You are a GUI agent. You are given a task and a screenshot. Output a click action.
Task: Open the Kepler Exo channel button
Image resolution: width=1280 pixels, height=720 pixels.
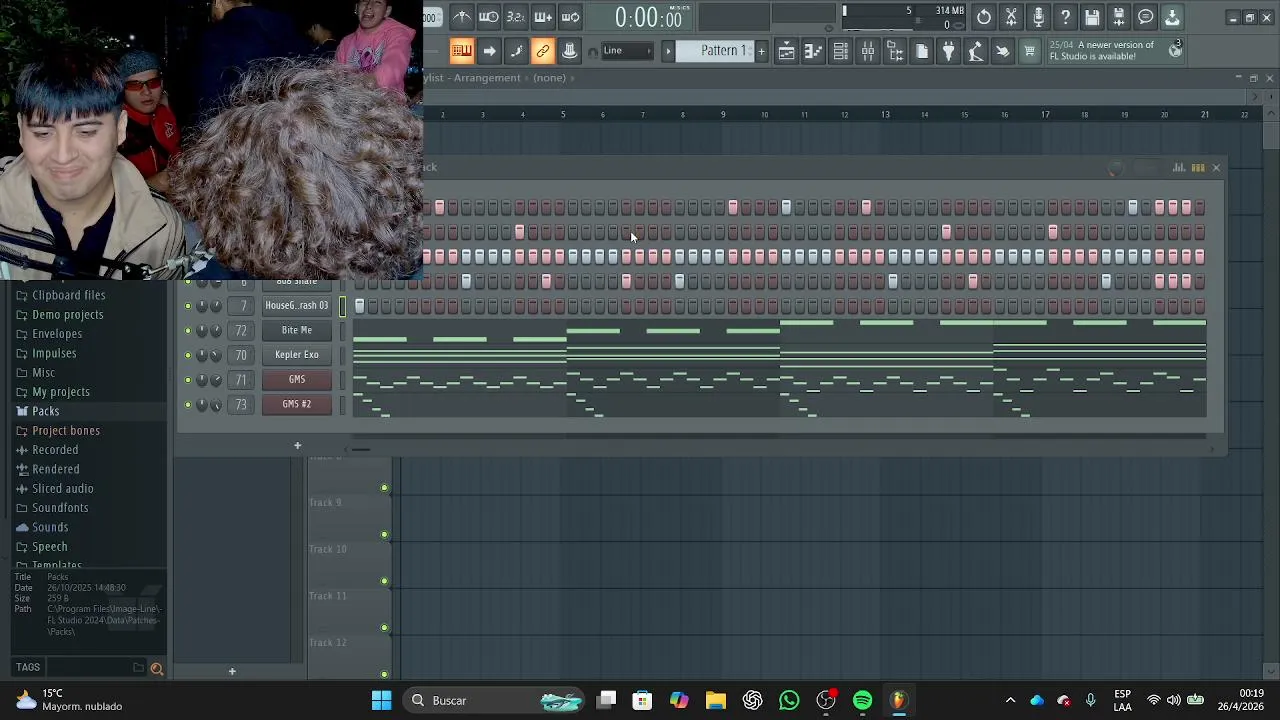coord(297,355)
